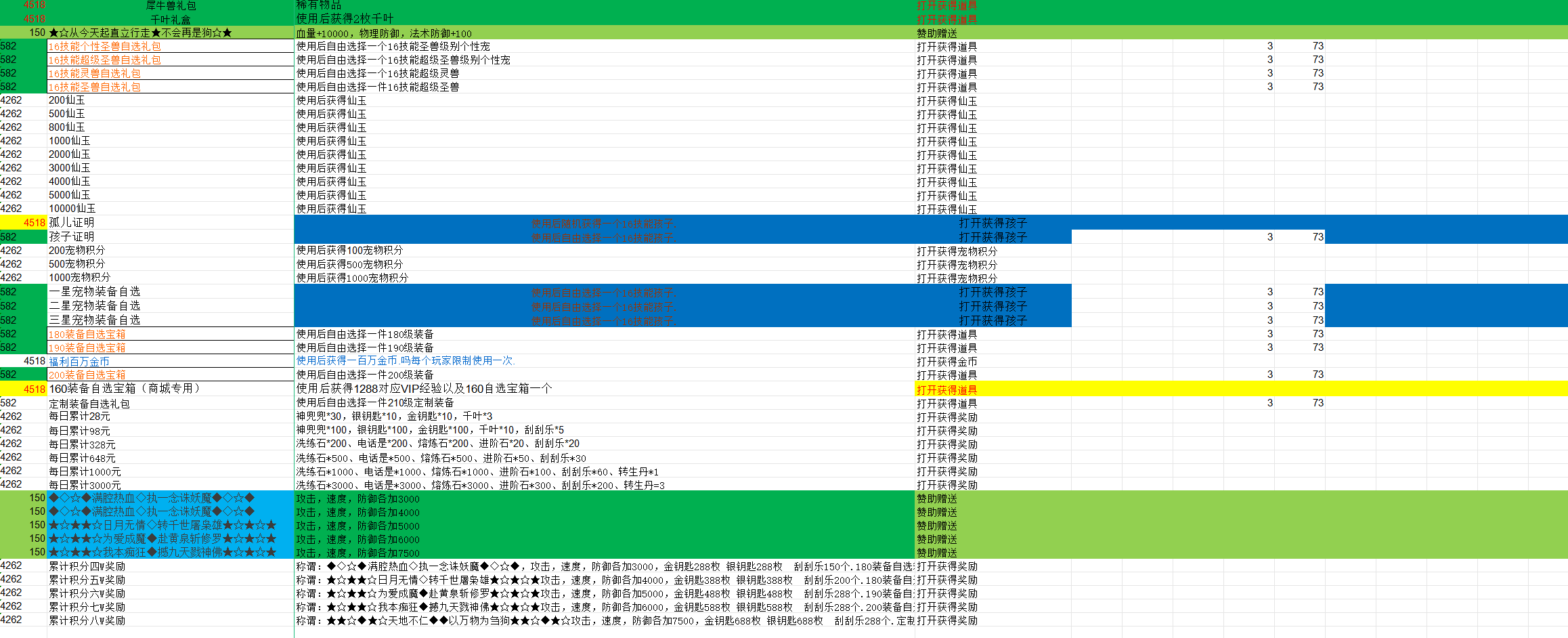
Task: Select the 每日累计3000元 cell
Action: tap(85, 485)
